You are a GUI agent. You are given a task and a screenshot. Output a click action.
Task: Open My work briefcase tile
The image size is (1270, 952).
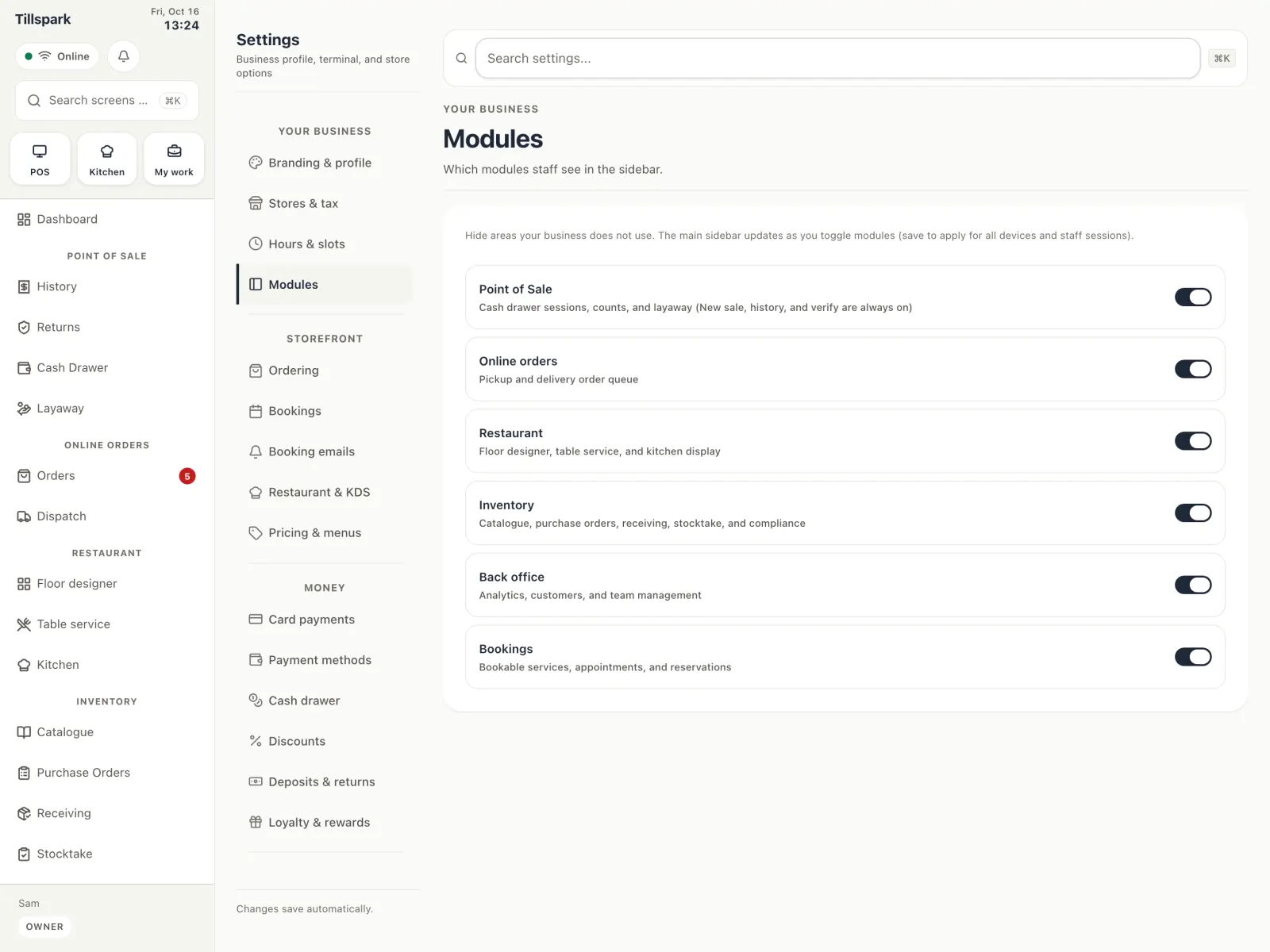pos(174,159)
